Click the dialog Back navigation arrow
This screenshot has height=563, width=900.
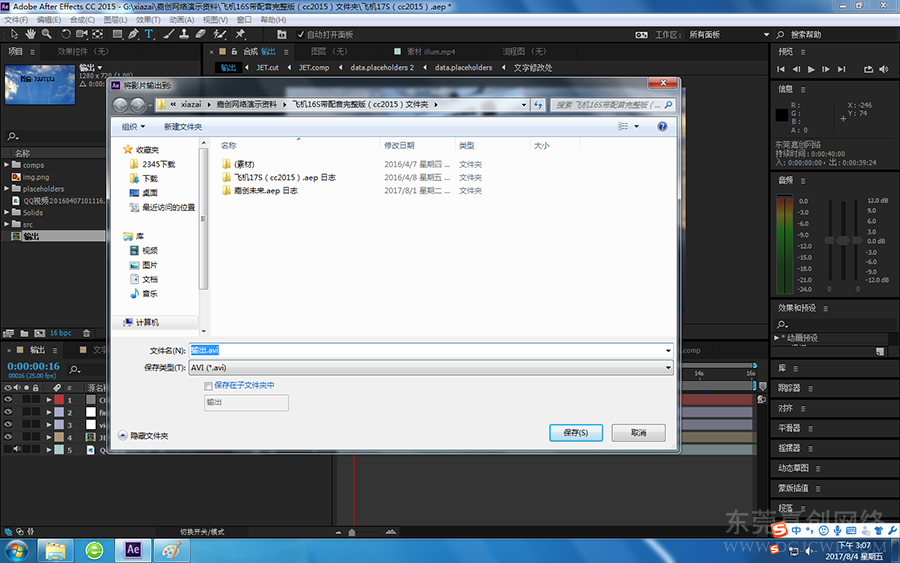(120, 105)
